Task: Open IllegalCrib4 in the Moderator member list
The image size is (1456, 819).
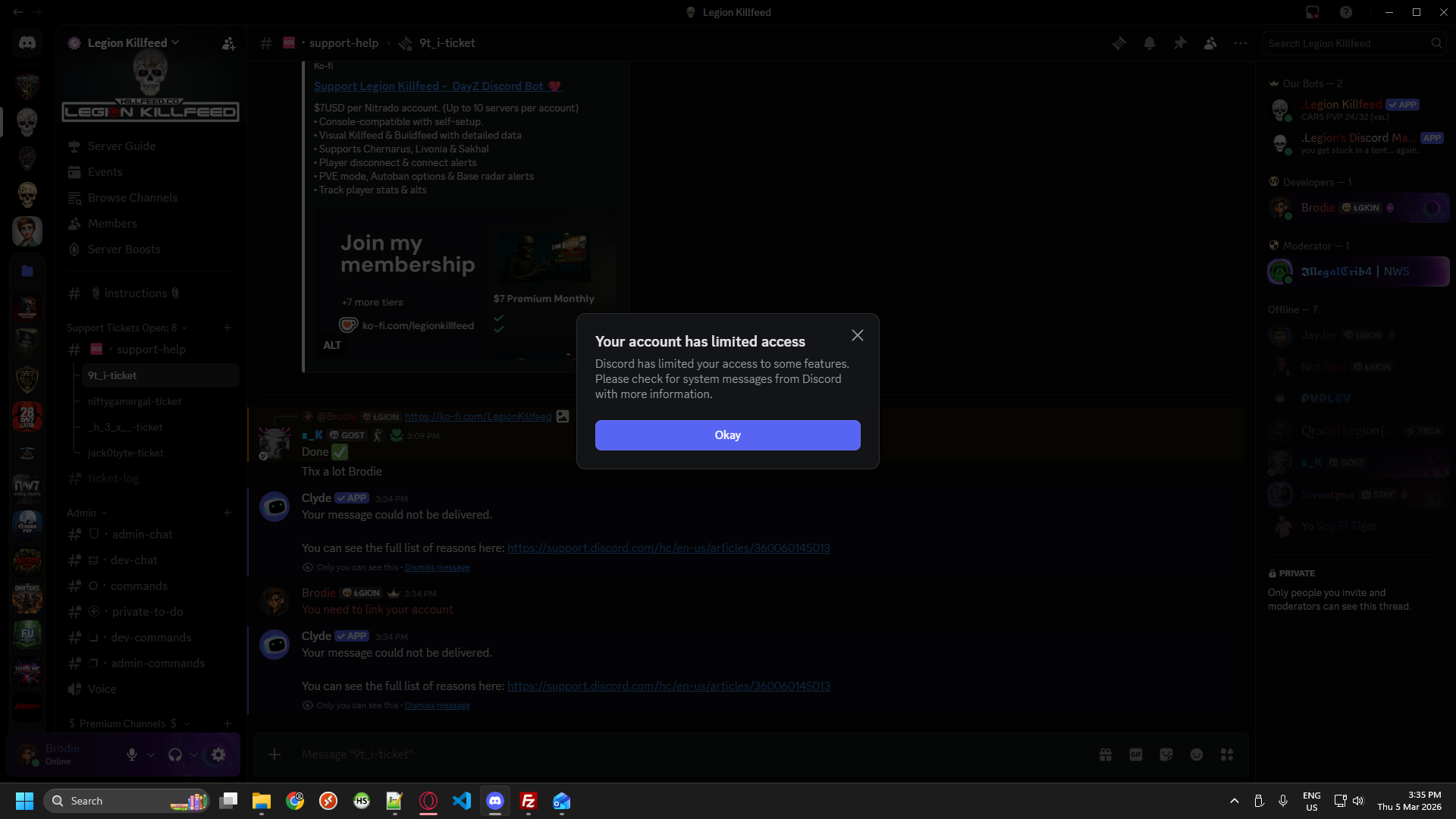Action: tap(1357, 271)
